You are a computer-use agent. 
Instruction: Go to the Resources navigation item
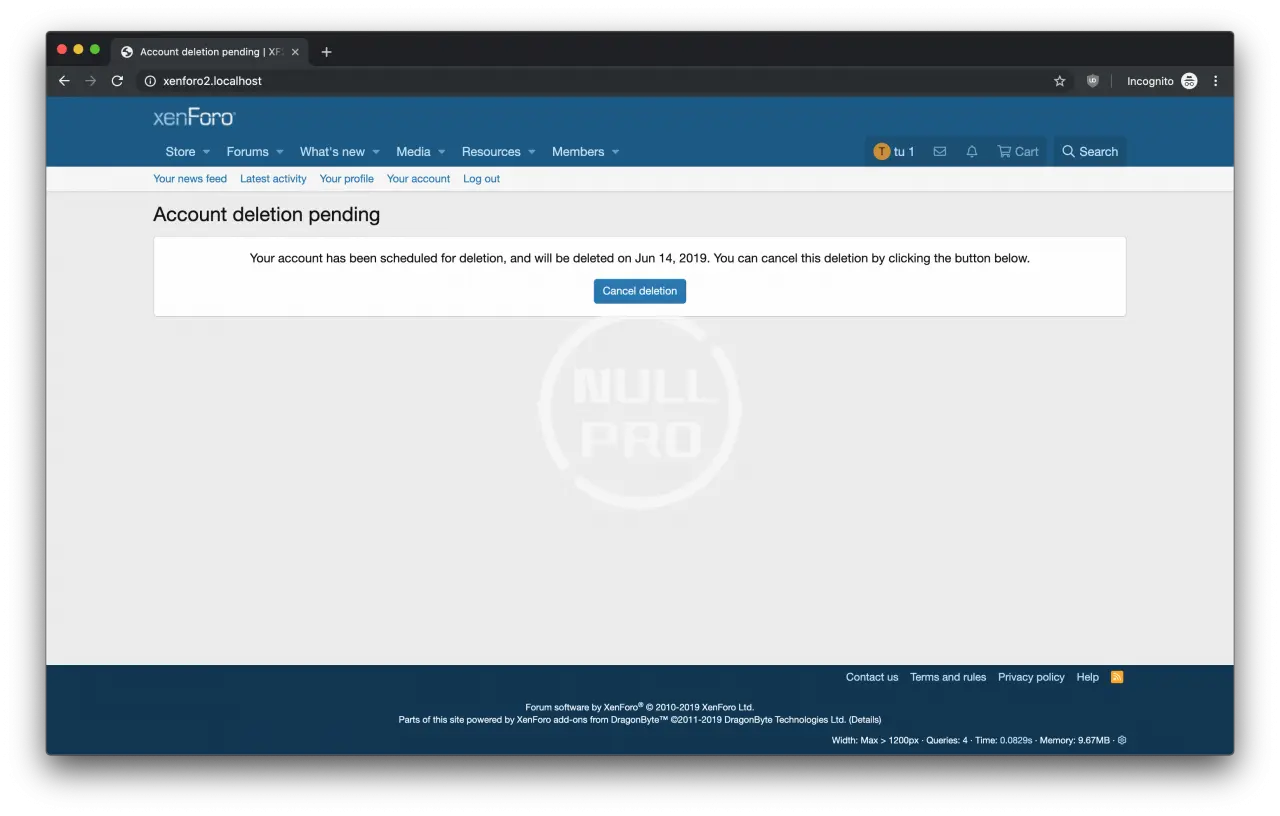coord(490,152)
